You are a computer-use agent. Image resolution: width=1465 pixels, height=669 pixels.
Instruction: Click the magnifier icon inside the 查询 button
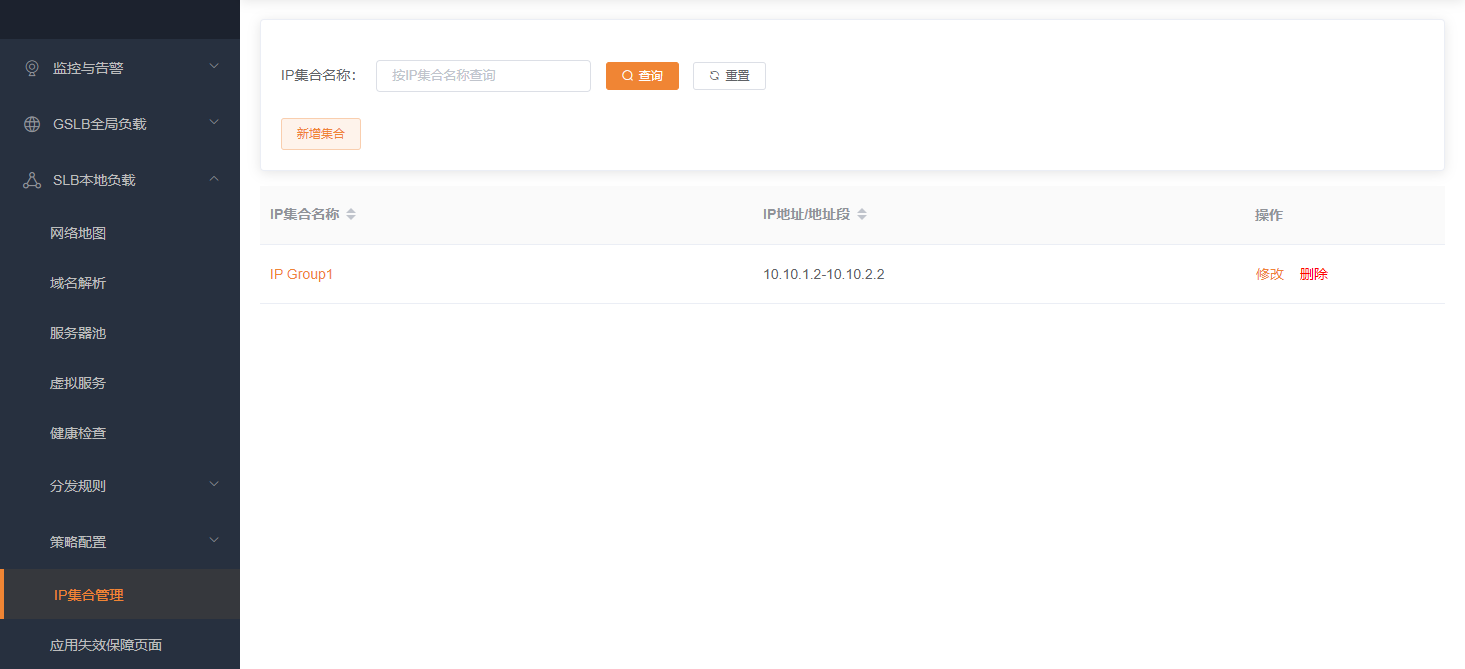[626, 75]
